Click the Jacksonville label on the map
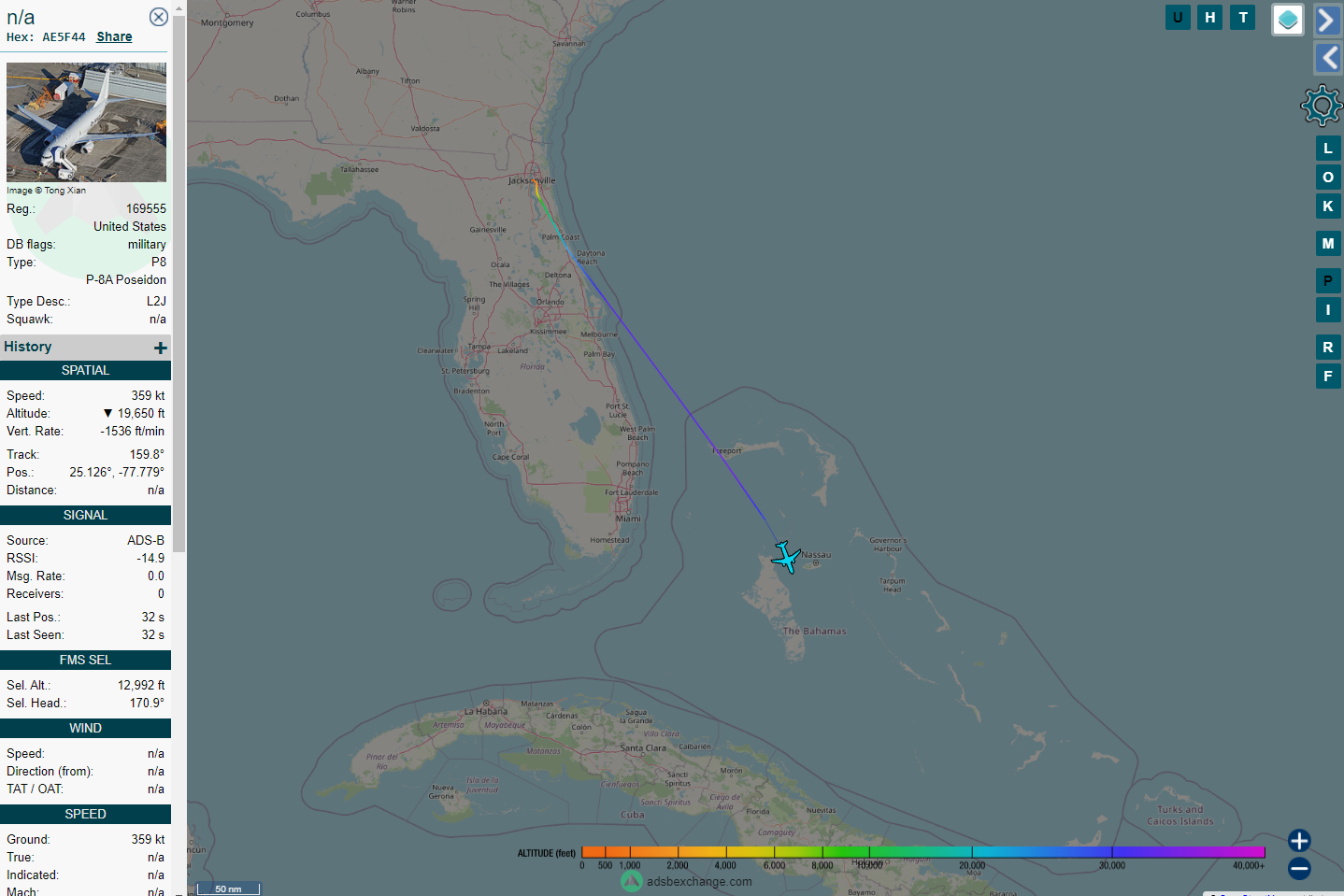The height and width of the screenshot is (896, 1344). pos(532,180)
